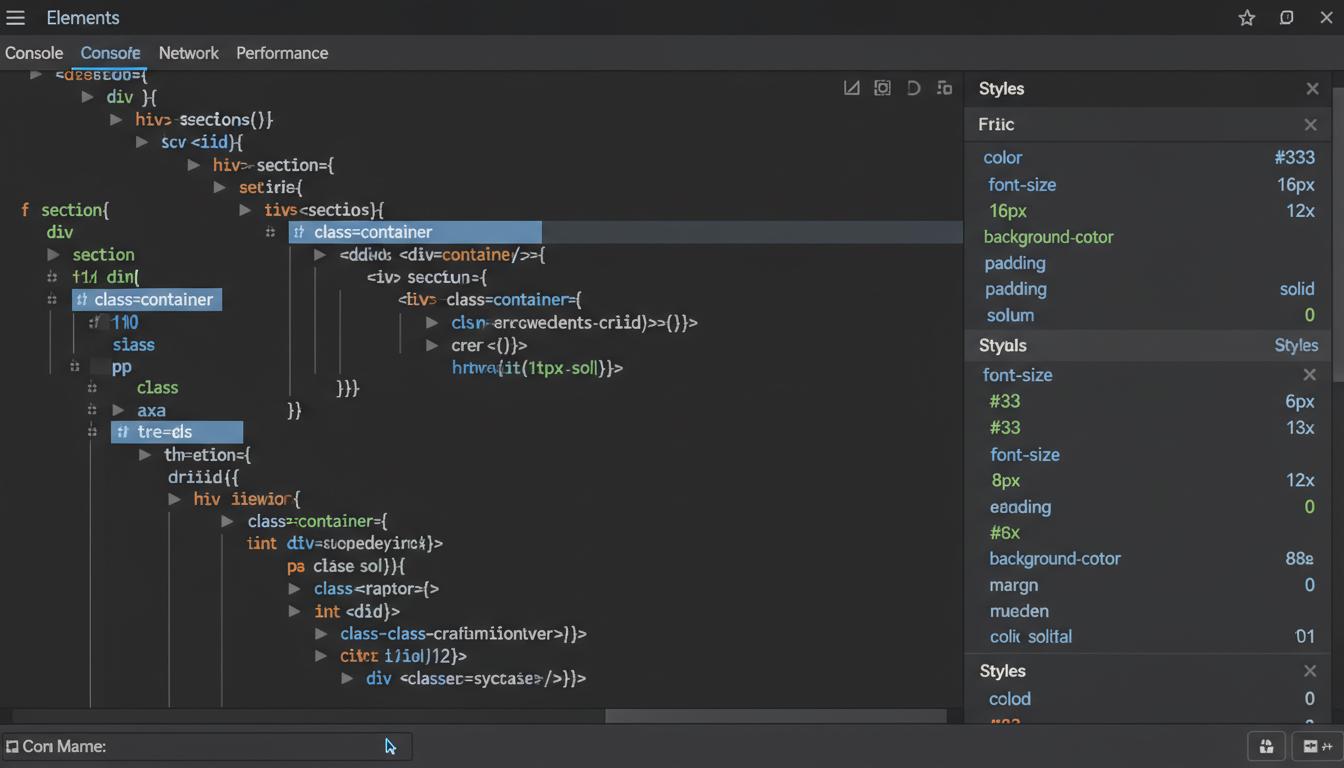This screenshot has height=768, width=1344.
Task: Click the D-shaped half-circle toolbar icon
Action: coord(913,88)
